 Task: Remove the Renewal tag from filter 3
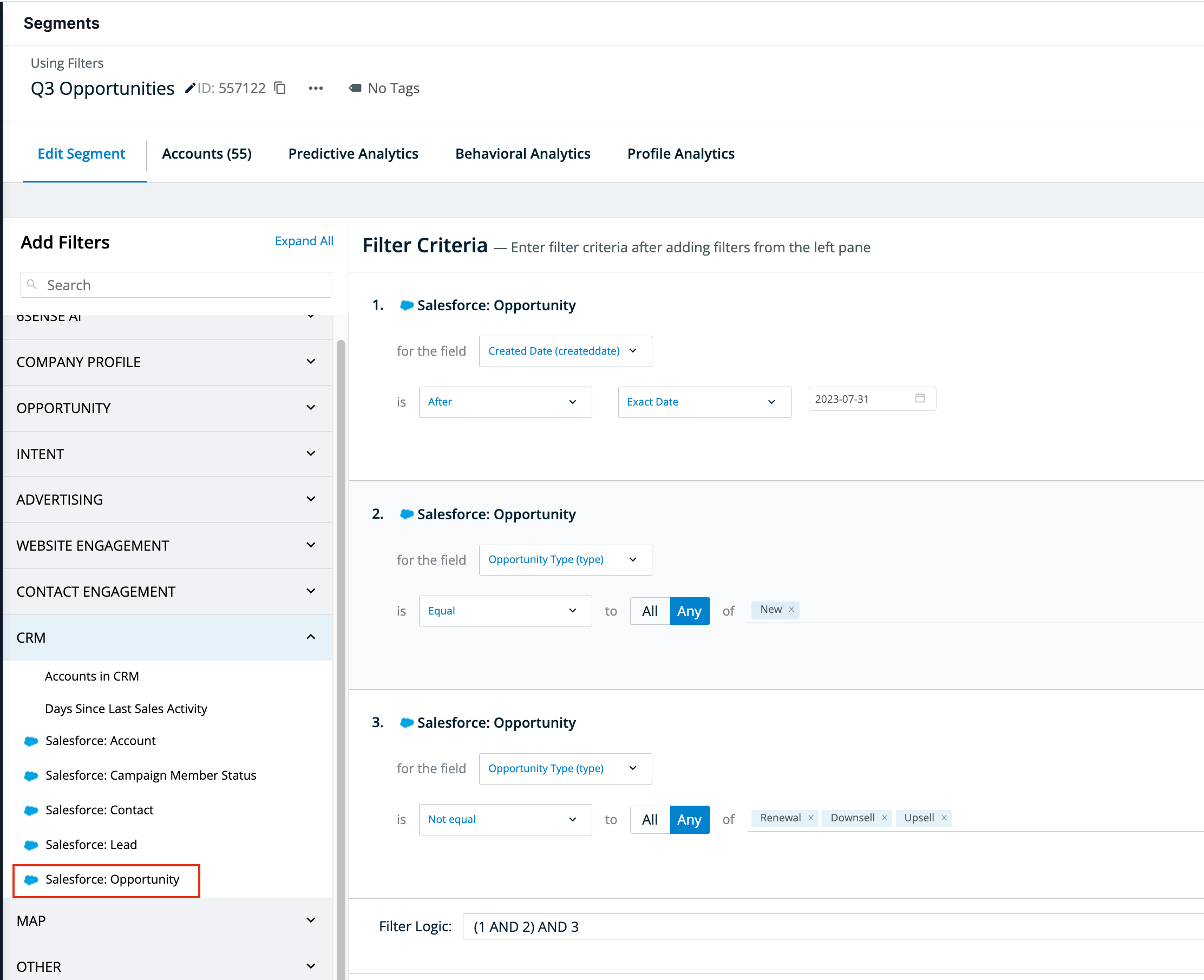click(x=810, y=818)
